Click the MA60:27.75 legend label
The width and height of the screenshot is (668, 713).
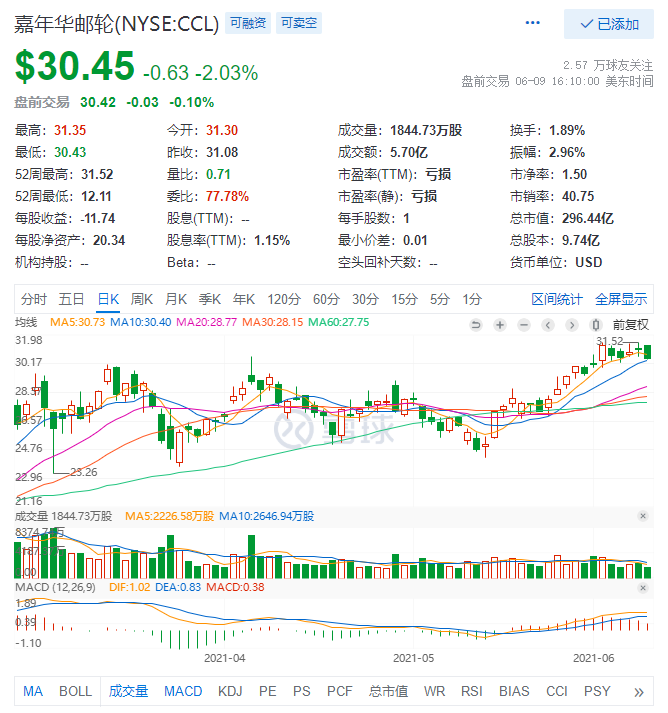coord(339,322)
